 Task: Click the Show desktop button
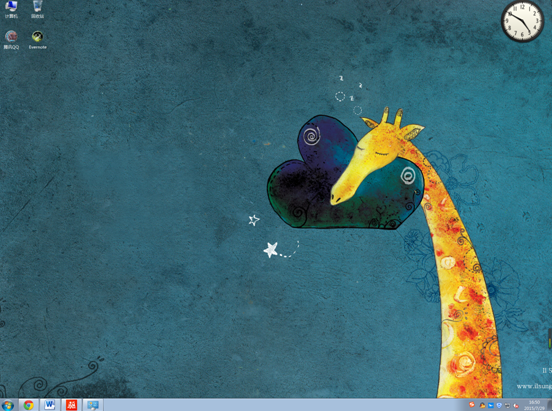tap(550, 405)
